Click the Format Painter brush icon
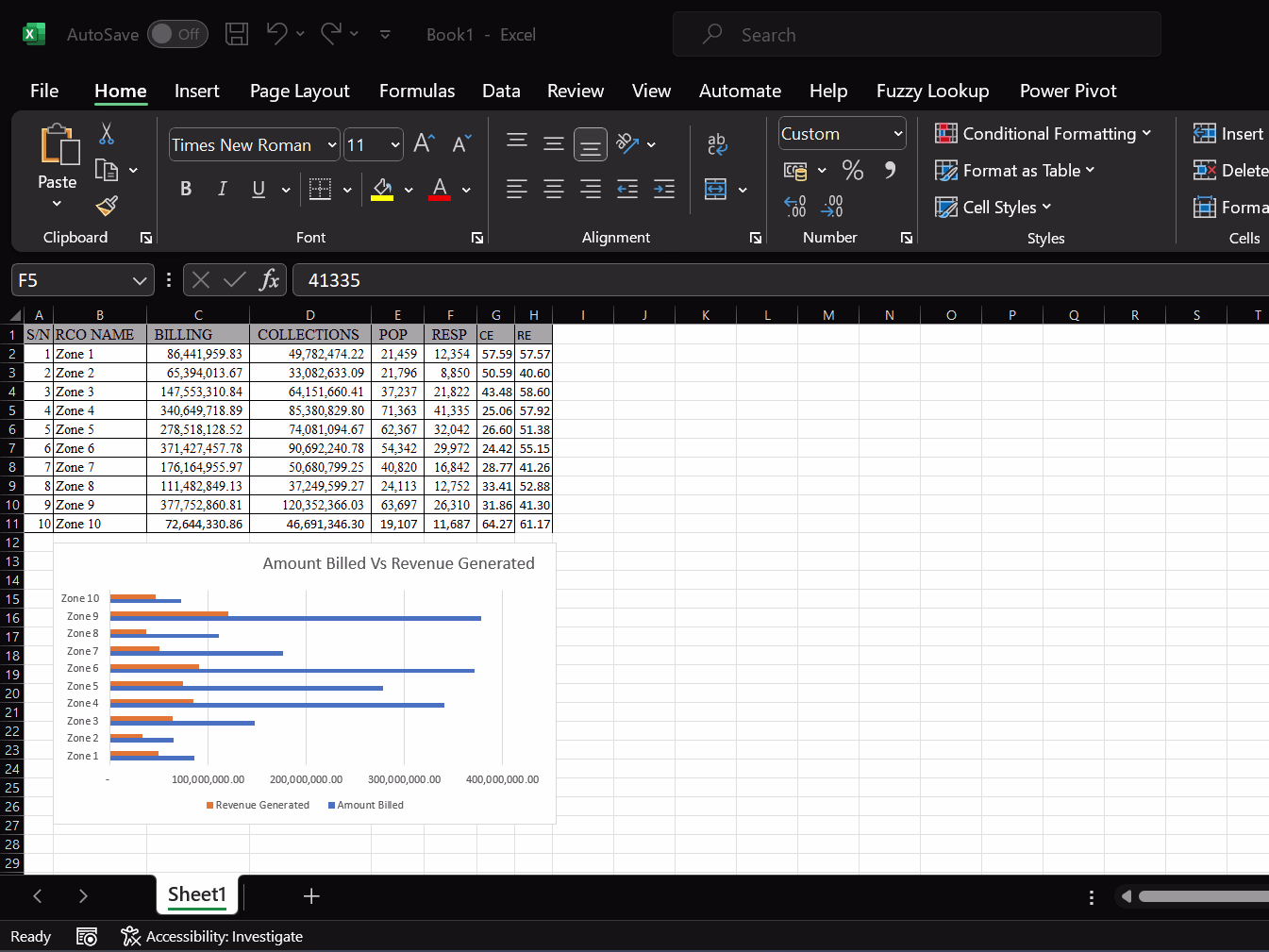 [x=107, y=206]
